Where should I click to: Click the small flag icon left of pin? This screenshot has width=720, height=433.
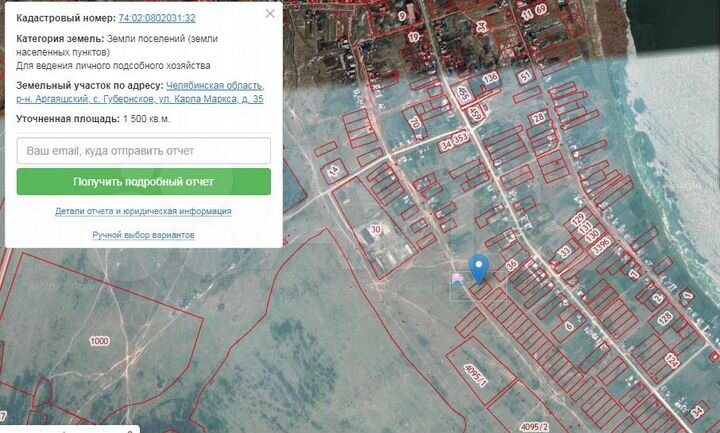click(x=457, y=279)
